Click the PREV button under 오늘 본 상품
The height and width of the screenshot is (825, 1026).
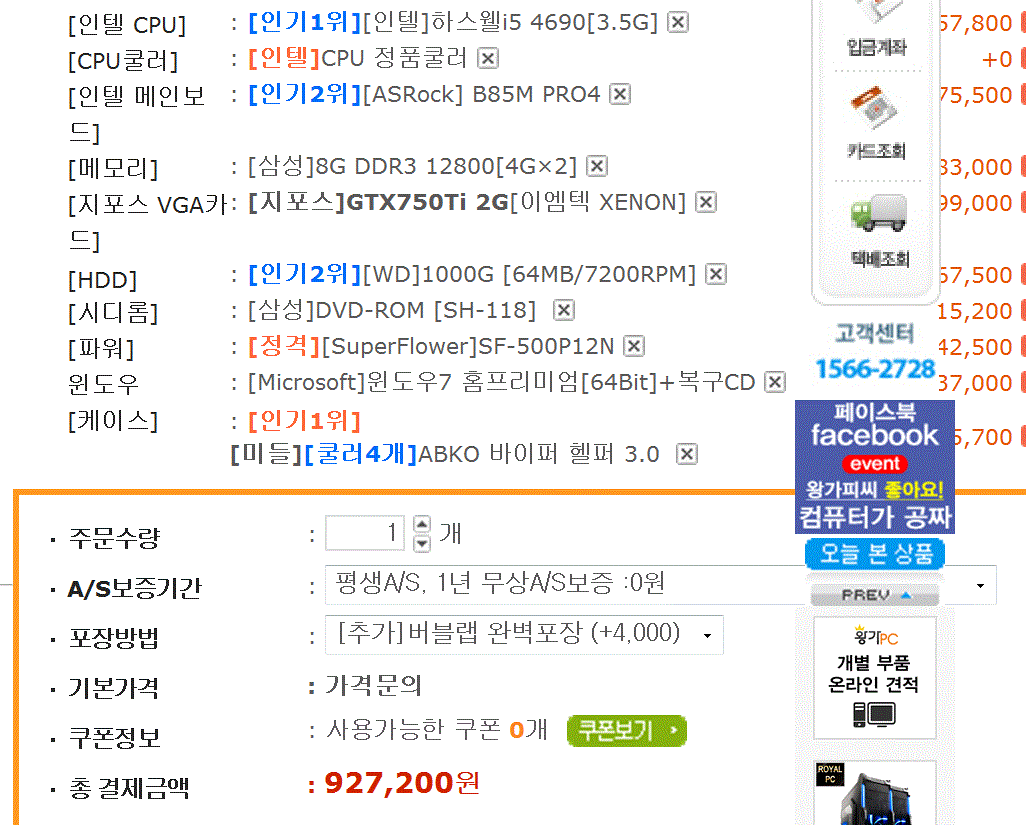(875, 595)
